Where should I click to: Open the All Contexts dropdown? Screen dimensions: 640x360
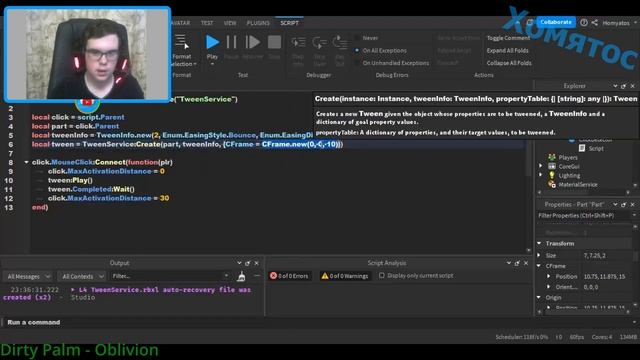(82, 276)
